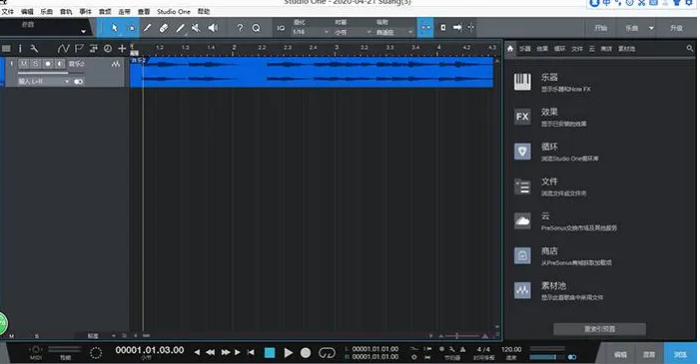Switch to the 循环 browser tab
700x364 pixels.
click(x=559, y=49)
